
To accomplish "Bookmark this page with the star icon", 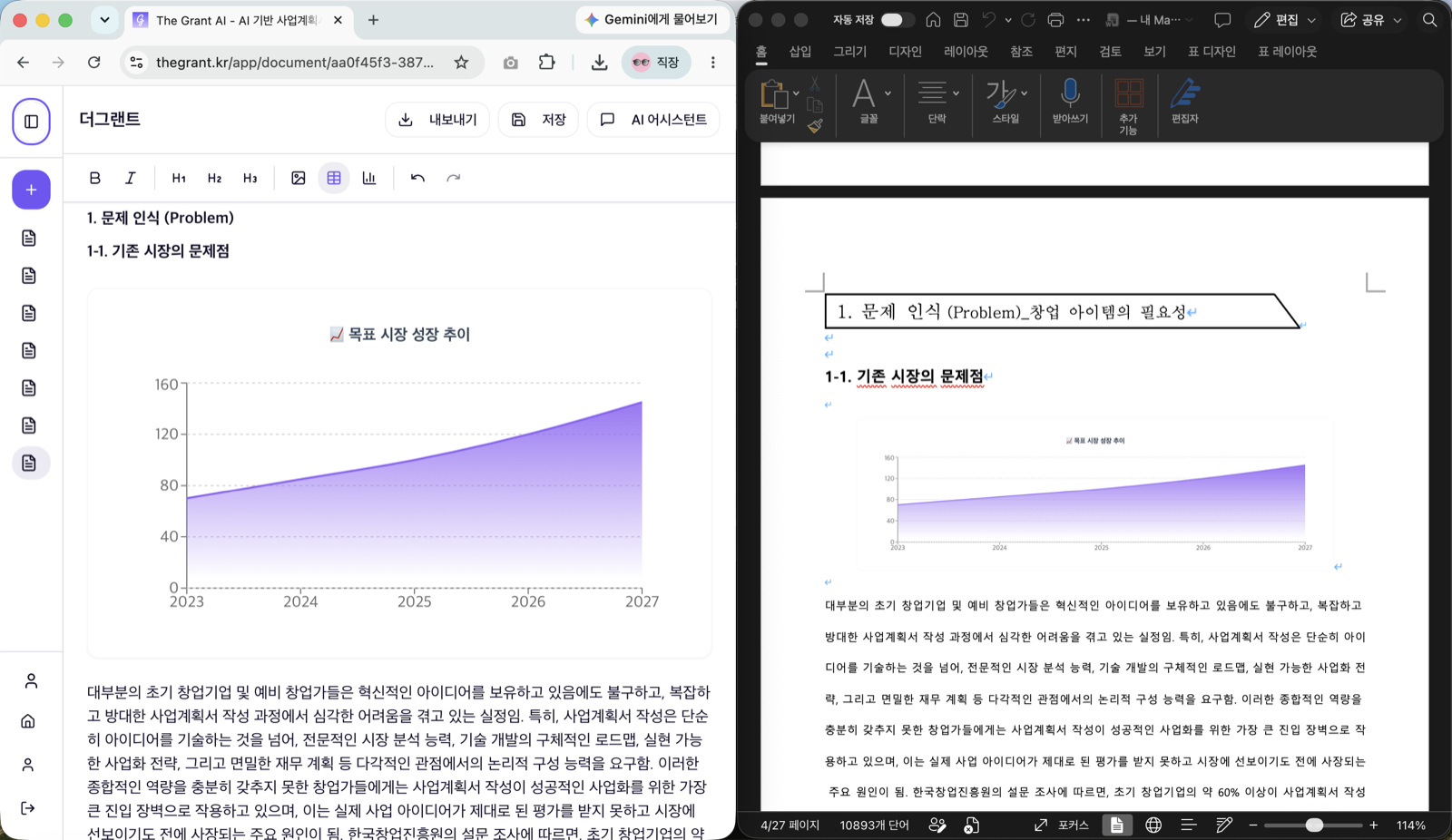I will click(461, 62).
